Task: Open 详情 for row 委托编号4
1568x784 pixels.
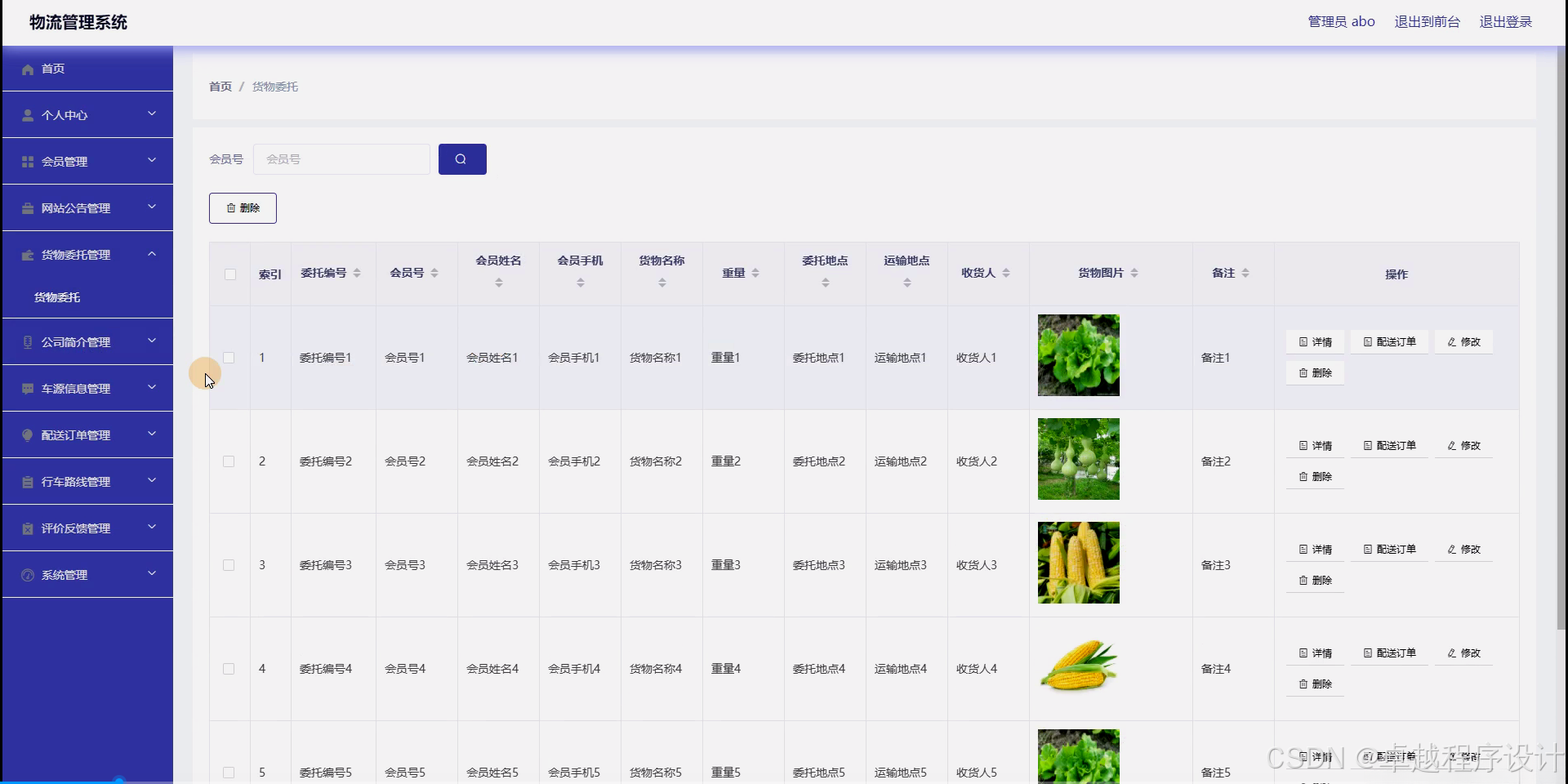Action: (x=1315, y=653)
